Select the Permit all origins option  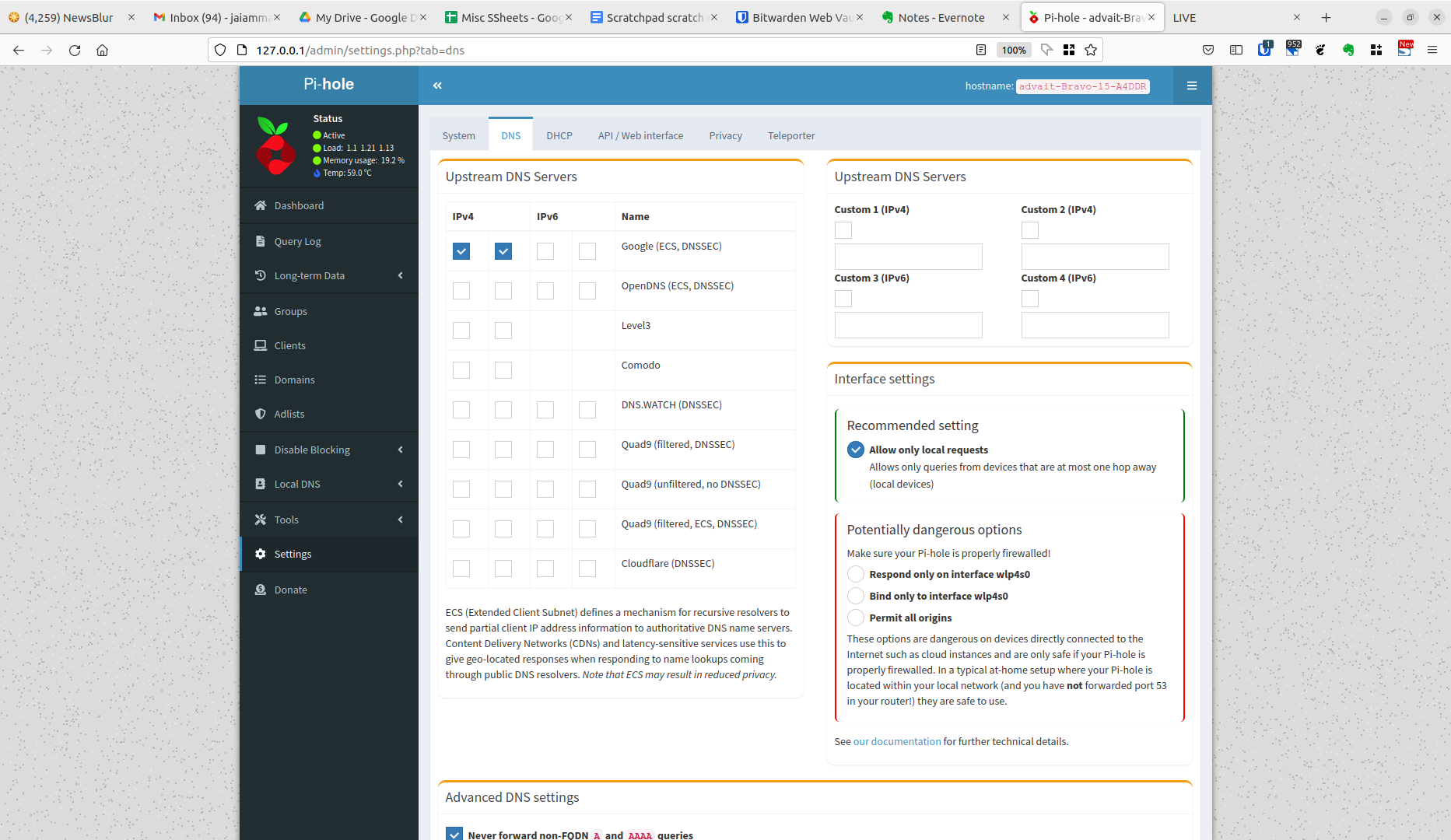[x=855, y=618]
